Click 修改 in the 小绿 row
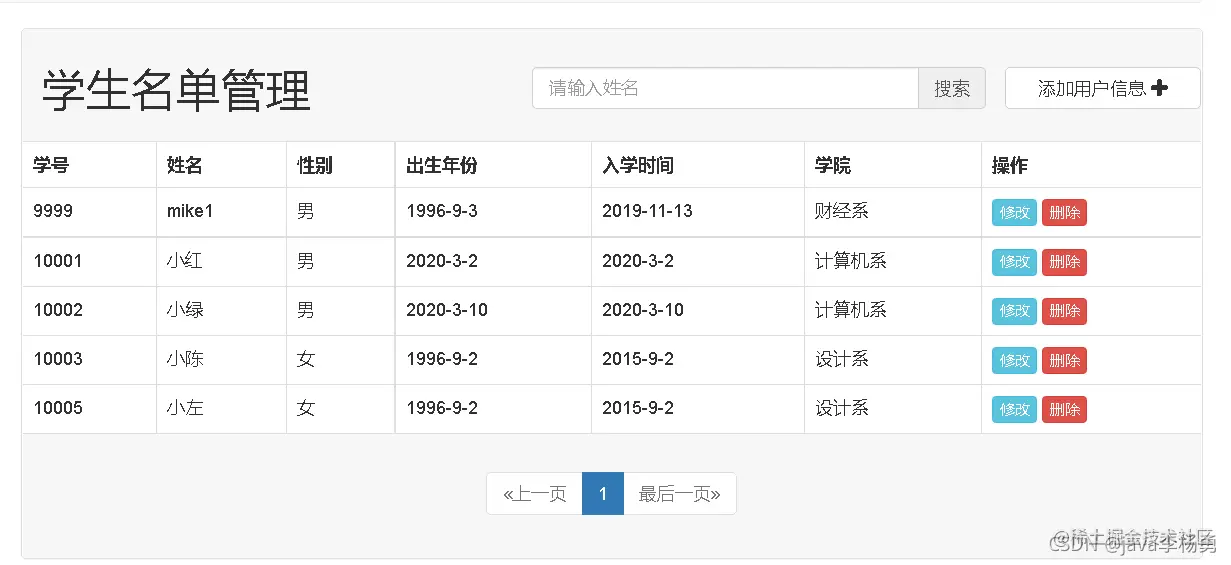Viewport: 1231px width, 565px height. pos(1015,311)
